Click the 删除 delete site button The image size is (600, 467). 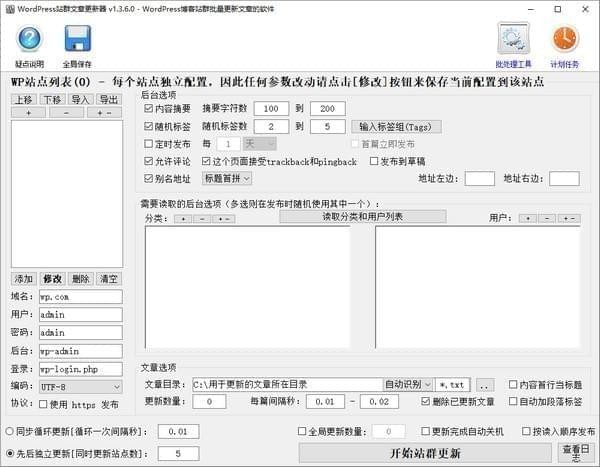(80, 279)
